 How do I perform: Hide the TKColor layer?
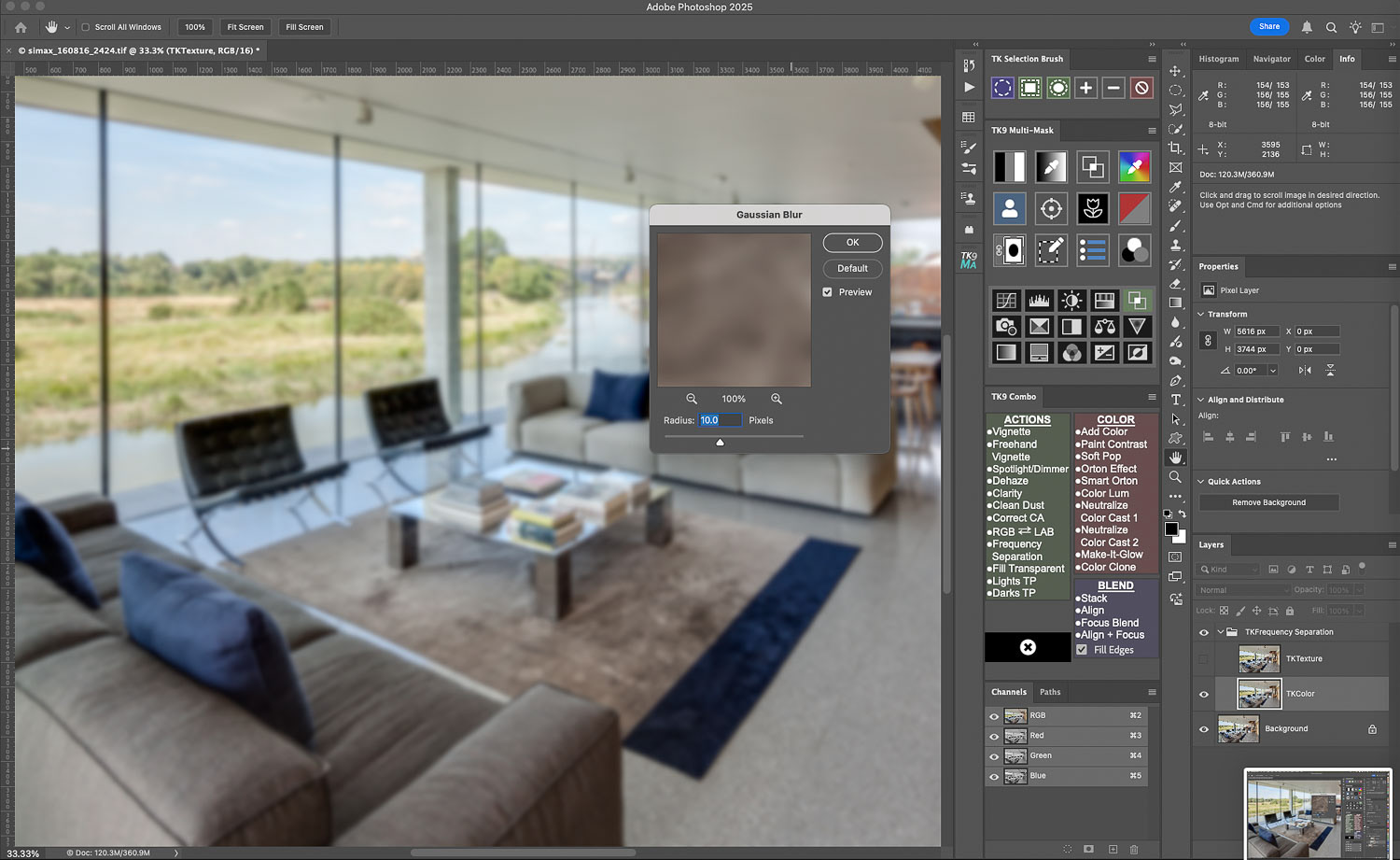[x=1203, y=694]
